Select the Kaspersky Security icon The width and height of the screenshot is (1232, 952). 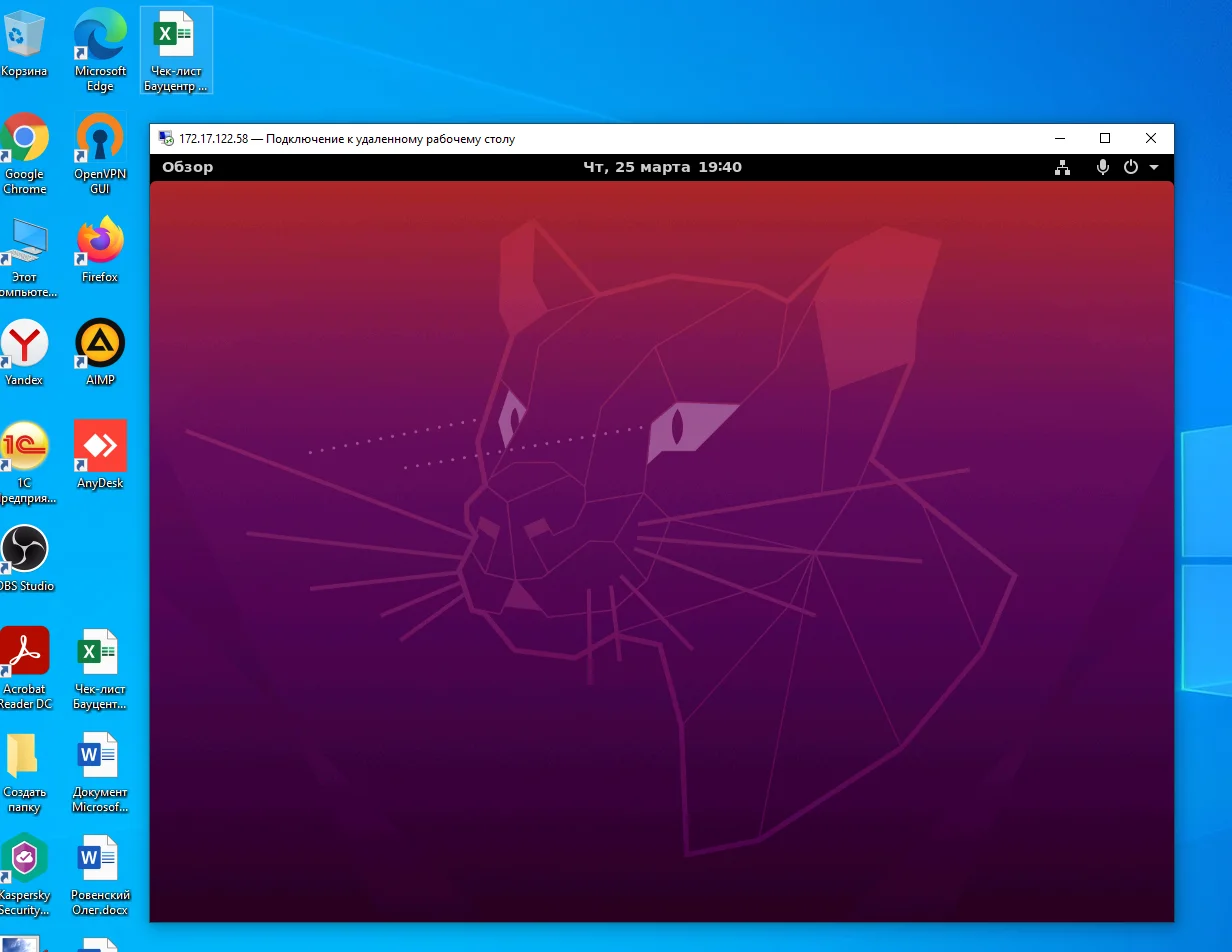pos(24,860)
